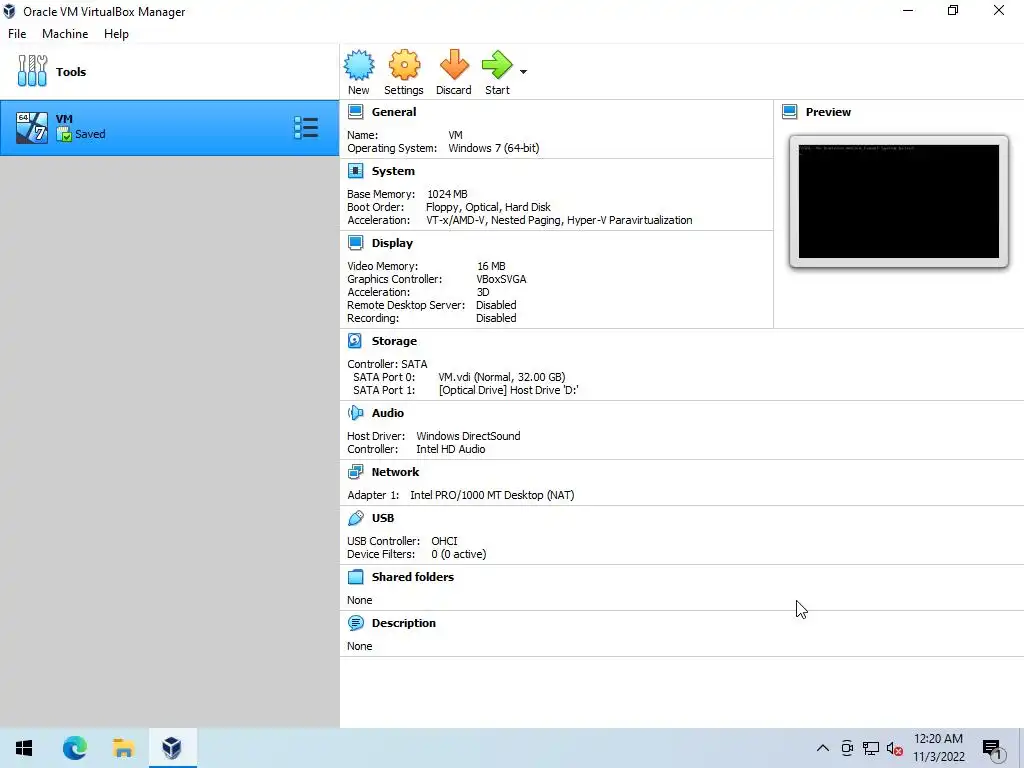
Task: Open File Explorer from taskbar
Action: [x=123, y=748]
